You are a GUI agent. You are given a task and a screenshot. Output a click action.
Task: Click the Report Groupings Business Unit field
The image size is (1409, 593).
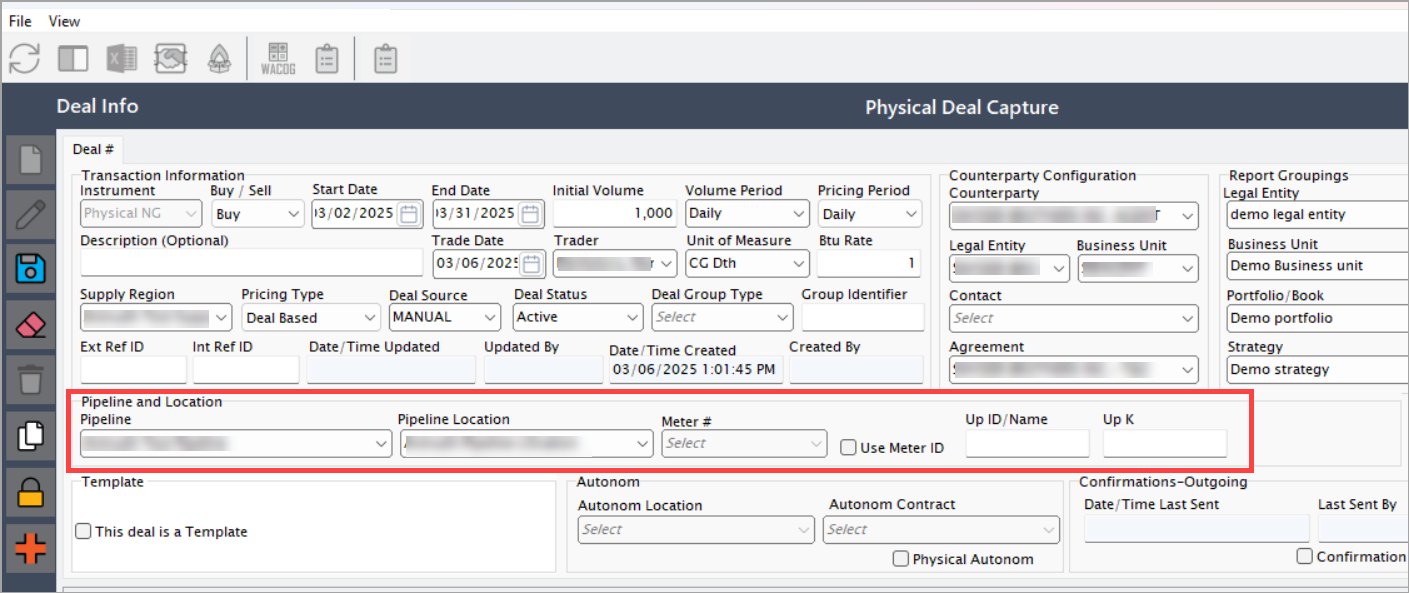click(1317, 266)
